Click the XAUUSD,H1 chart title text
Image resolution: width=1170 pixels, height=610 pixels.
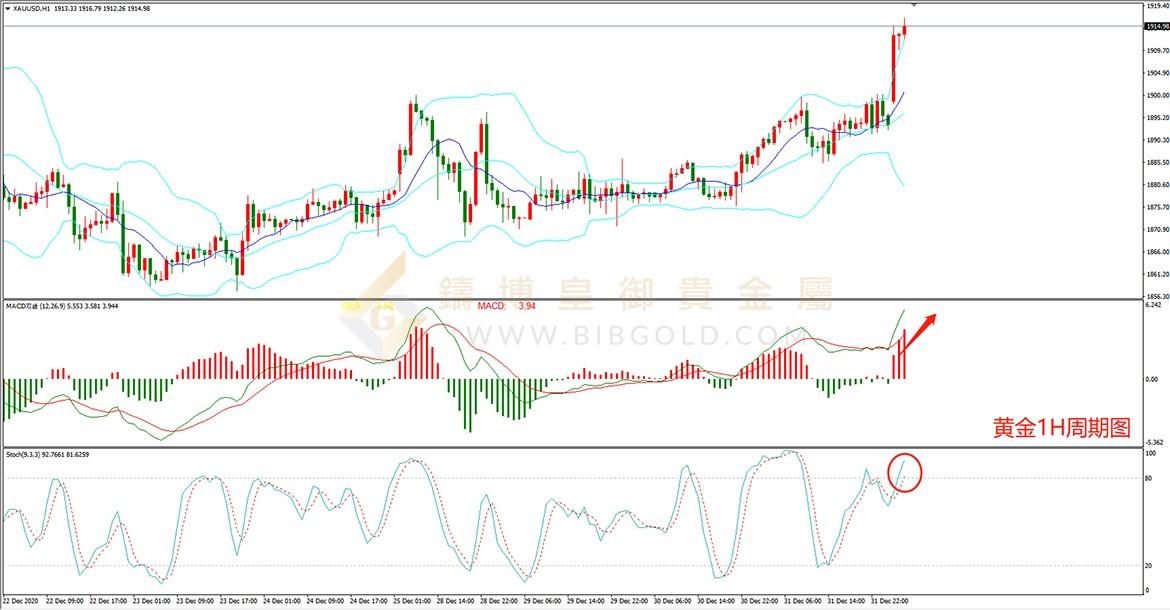coord(31,9)
